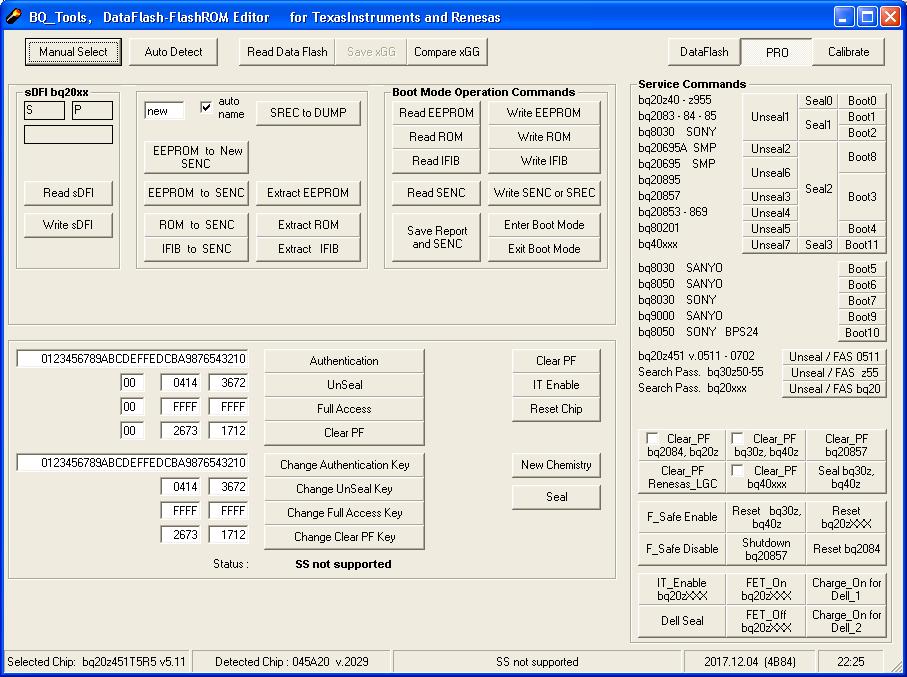Screen dimensions: 907x677
Task: Click the Manual Select button
Action: pos(73,52)
